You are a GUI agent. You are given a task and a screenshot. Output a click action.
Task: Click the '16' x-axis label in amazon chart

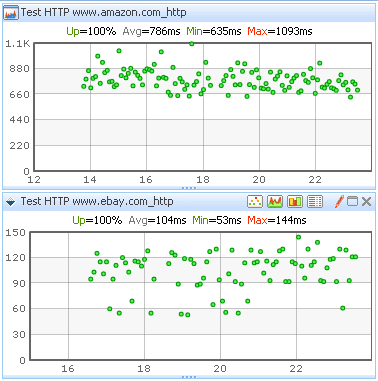(146, 180)
